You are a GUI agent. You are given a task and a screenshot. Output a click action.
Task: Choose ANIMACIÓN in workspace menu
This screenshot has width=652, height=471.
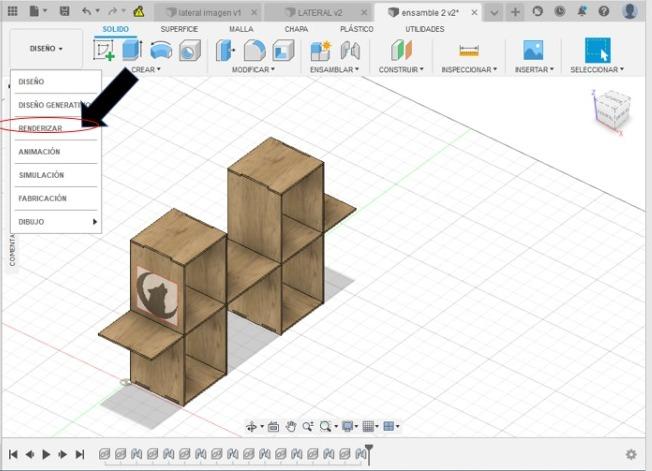[39, 151]
